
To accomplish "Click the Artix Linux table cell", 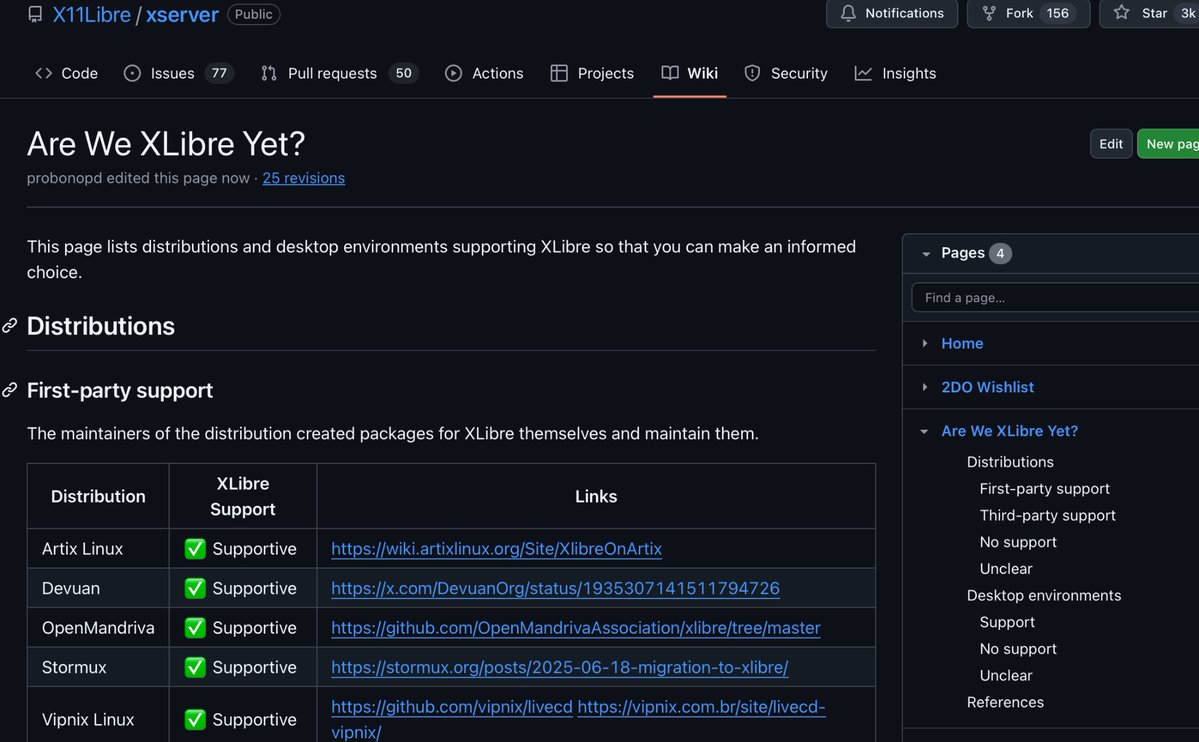I will click(x=98, y=548).
